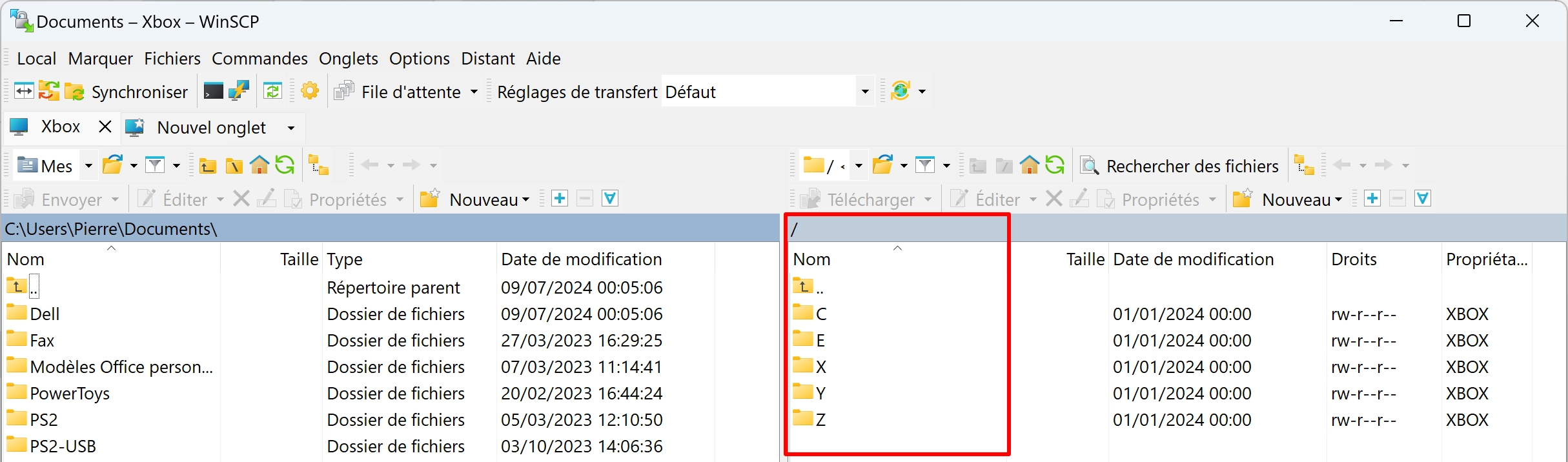Image resolution: width=1568 pixels, height=462 pixels.
Task: Click local panel directory tree icon
Action: (319, 165)
